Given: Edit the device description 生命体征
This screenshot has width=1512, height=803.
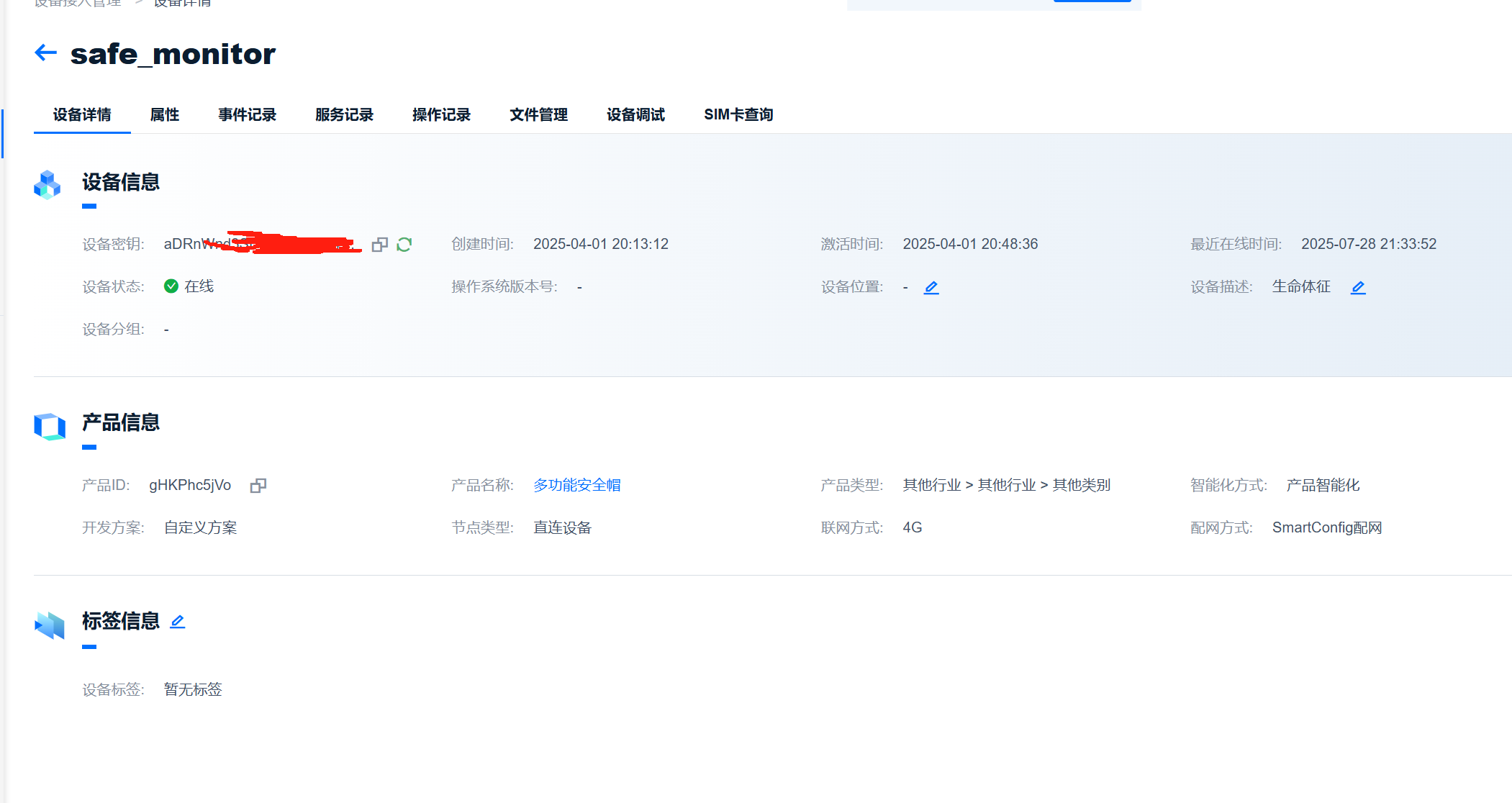Looking at the screenshot, I should 1358,287.
